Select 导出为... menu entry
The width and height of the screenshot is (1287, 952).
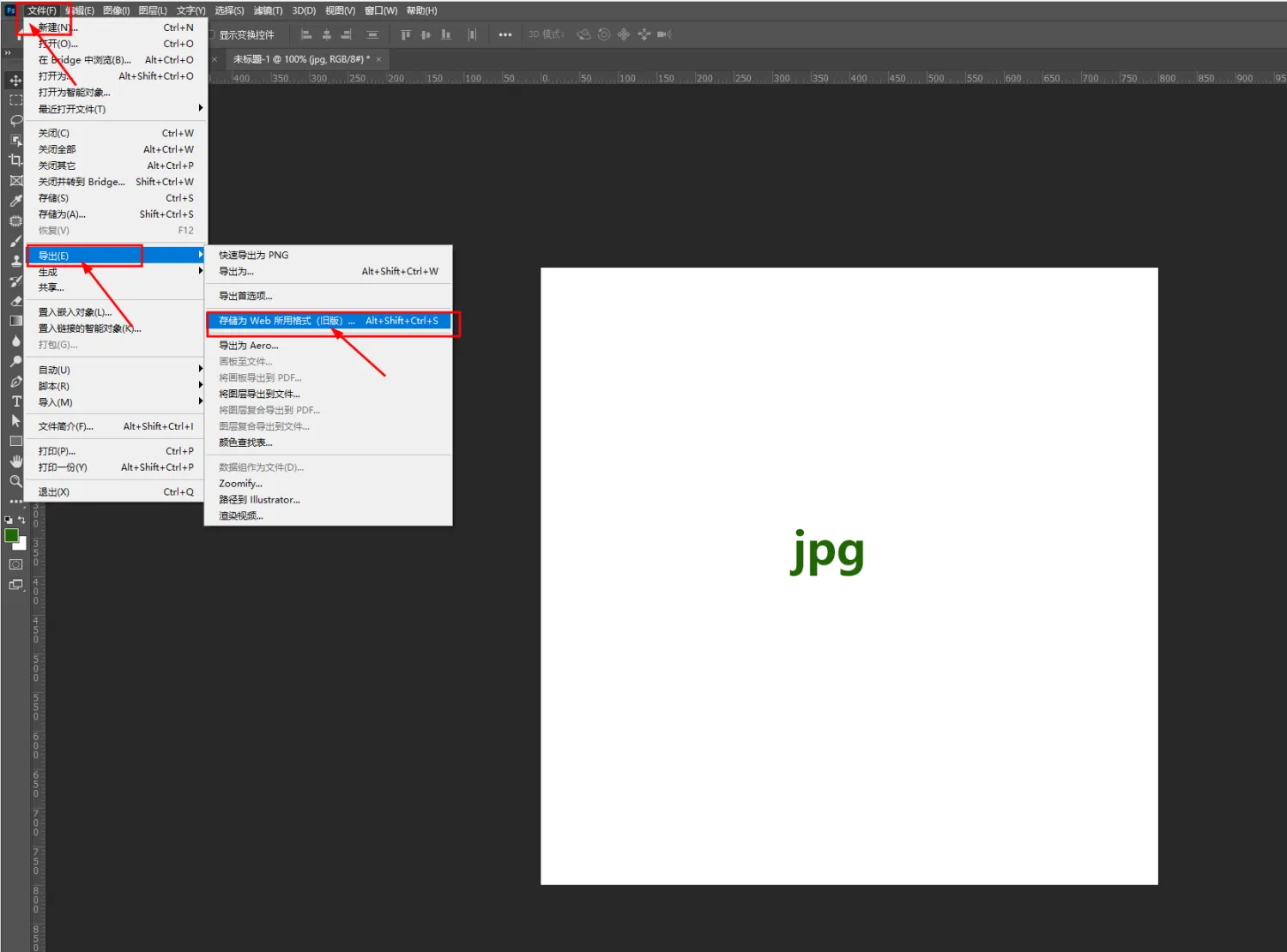coord(329,271)
